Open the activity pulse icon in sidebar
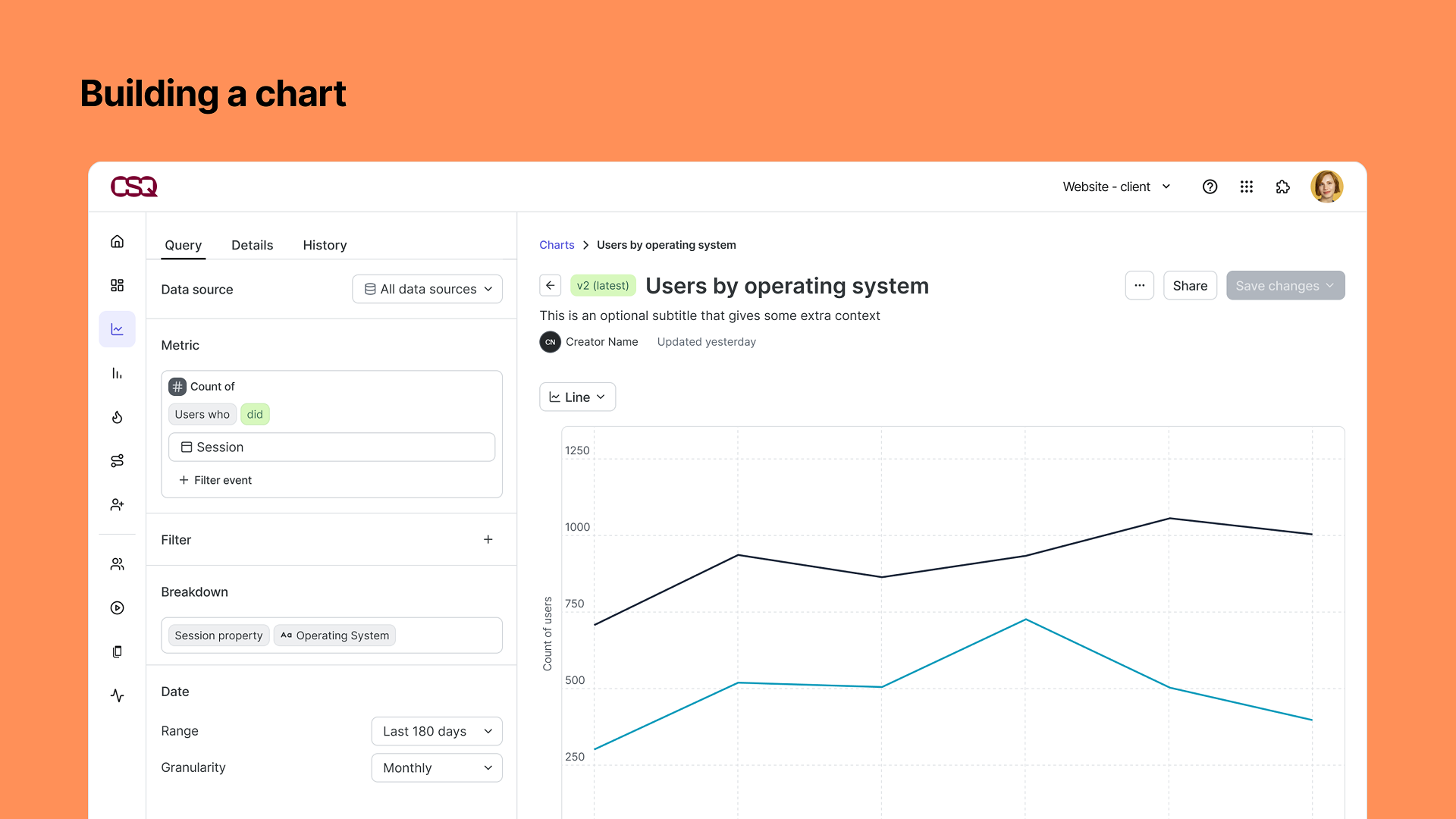Image resolution: width=1456 pixels, height=819 pixels. (x=117, y=695)
